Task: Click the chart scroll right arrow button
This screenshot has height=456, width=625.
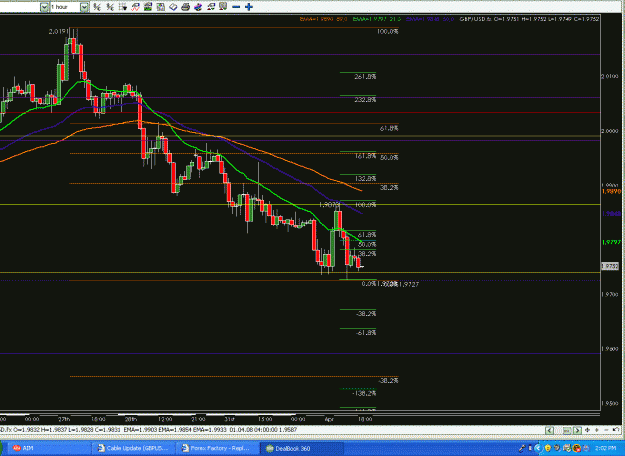Action: pyautogui.click(x=577, y=430)
